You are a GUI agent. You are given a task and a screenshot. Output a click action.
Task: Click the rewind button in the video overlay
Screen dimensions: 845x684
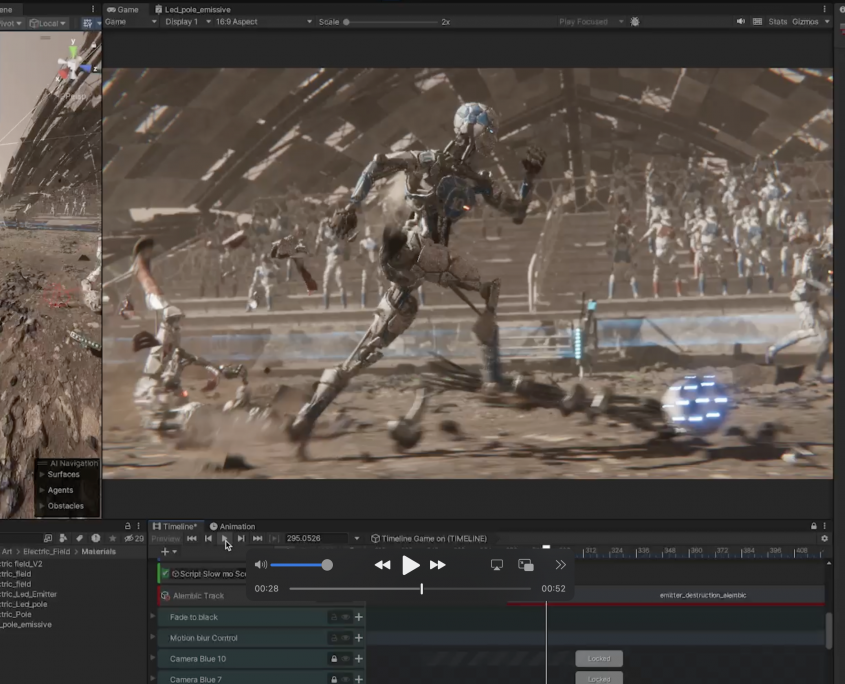click(382, 565)
